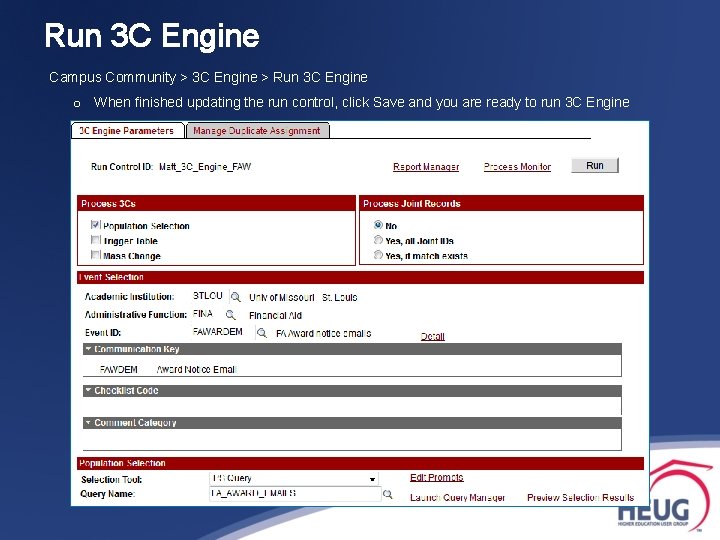This screenshot has width=720, height=540.
Task: Click the Run button
Action: point(595,165)
